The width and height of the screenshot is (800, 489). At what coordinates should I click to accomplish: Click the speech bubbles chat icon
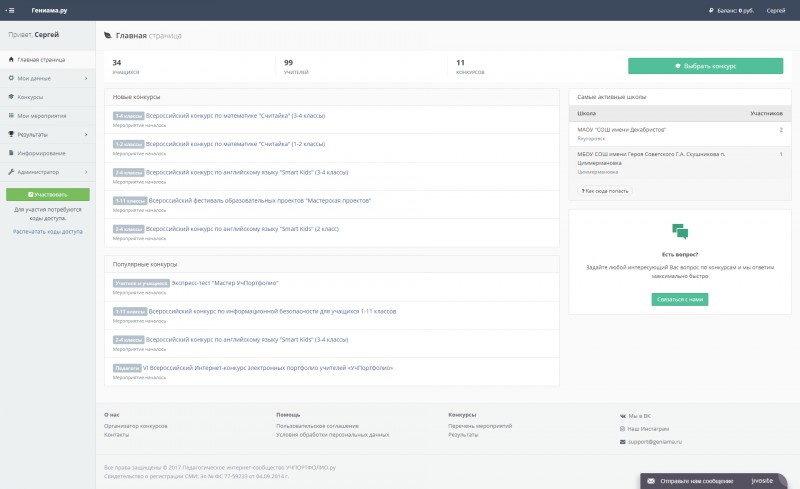pyautogui.click(x=680, y=231)
